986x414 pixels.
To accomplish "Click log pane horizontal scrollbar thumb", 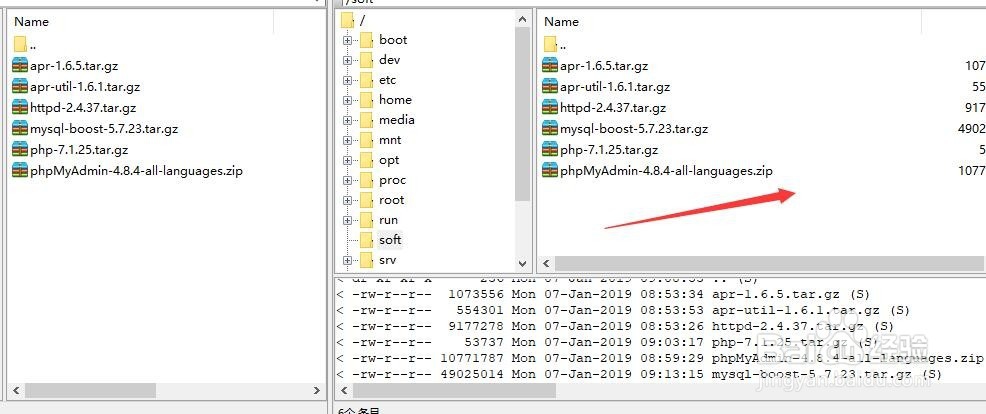I will click(x=455, y=391).
